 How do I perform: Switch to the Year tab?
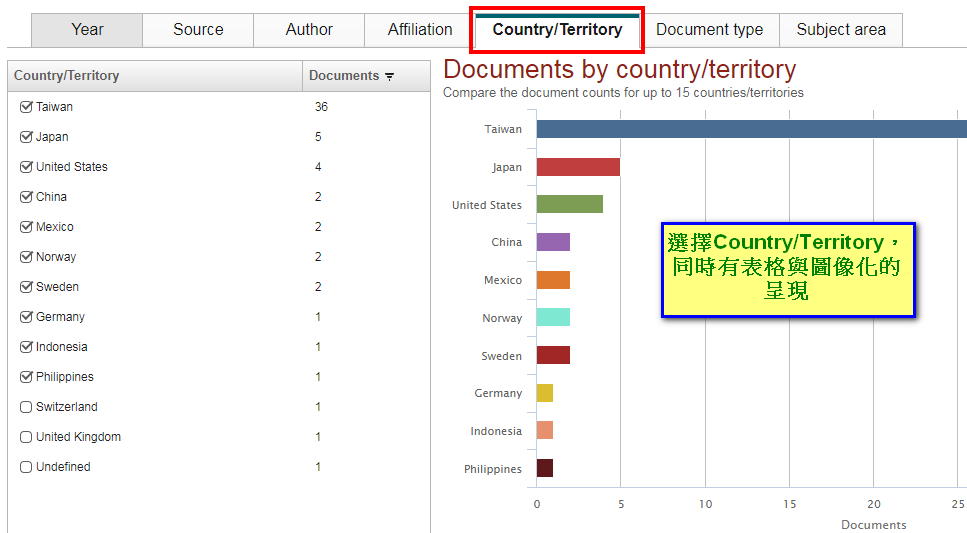tap(87, 30)
